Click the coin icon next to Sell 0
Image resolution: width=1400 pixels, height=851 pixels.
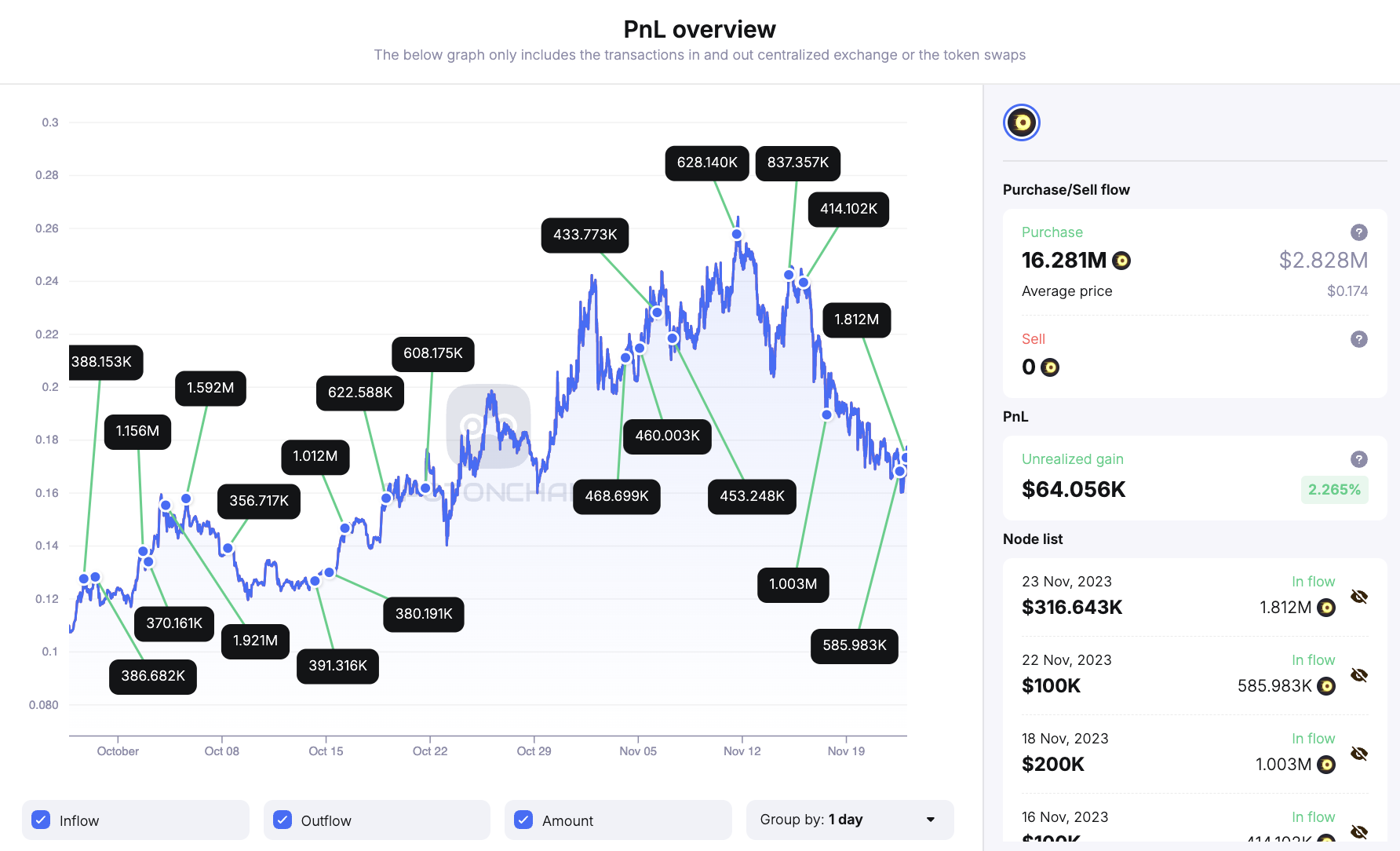coord(1049,367)
